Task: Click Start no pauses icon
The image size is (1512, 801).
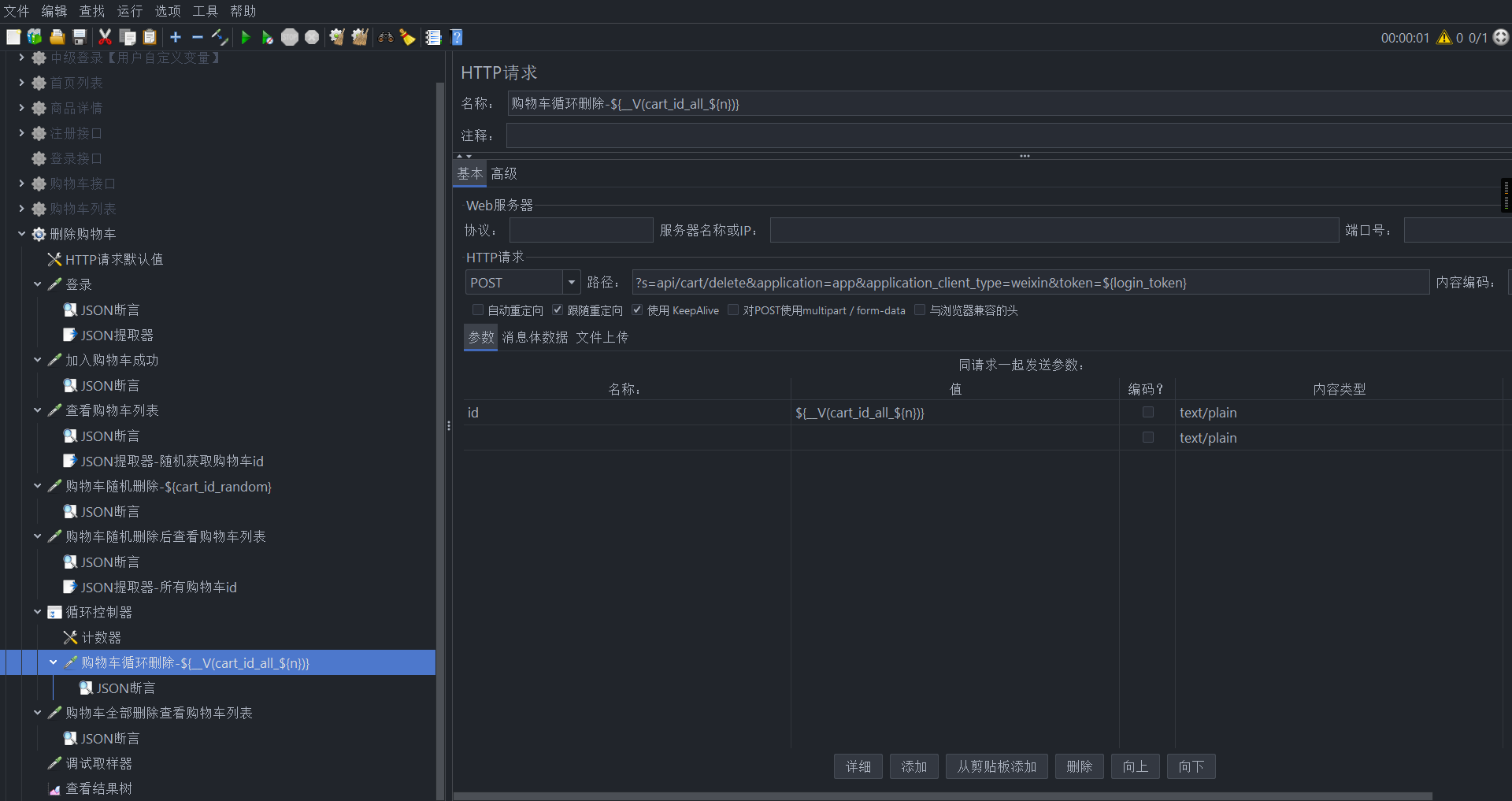Action: (x=268, y=37)
